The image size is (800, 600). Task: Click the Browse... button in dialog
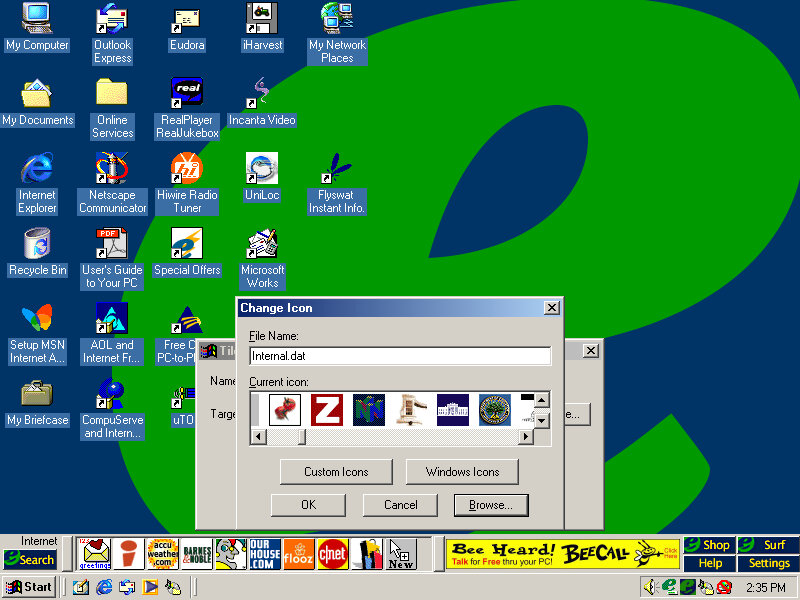(491, 505)
